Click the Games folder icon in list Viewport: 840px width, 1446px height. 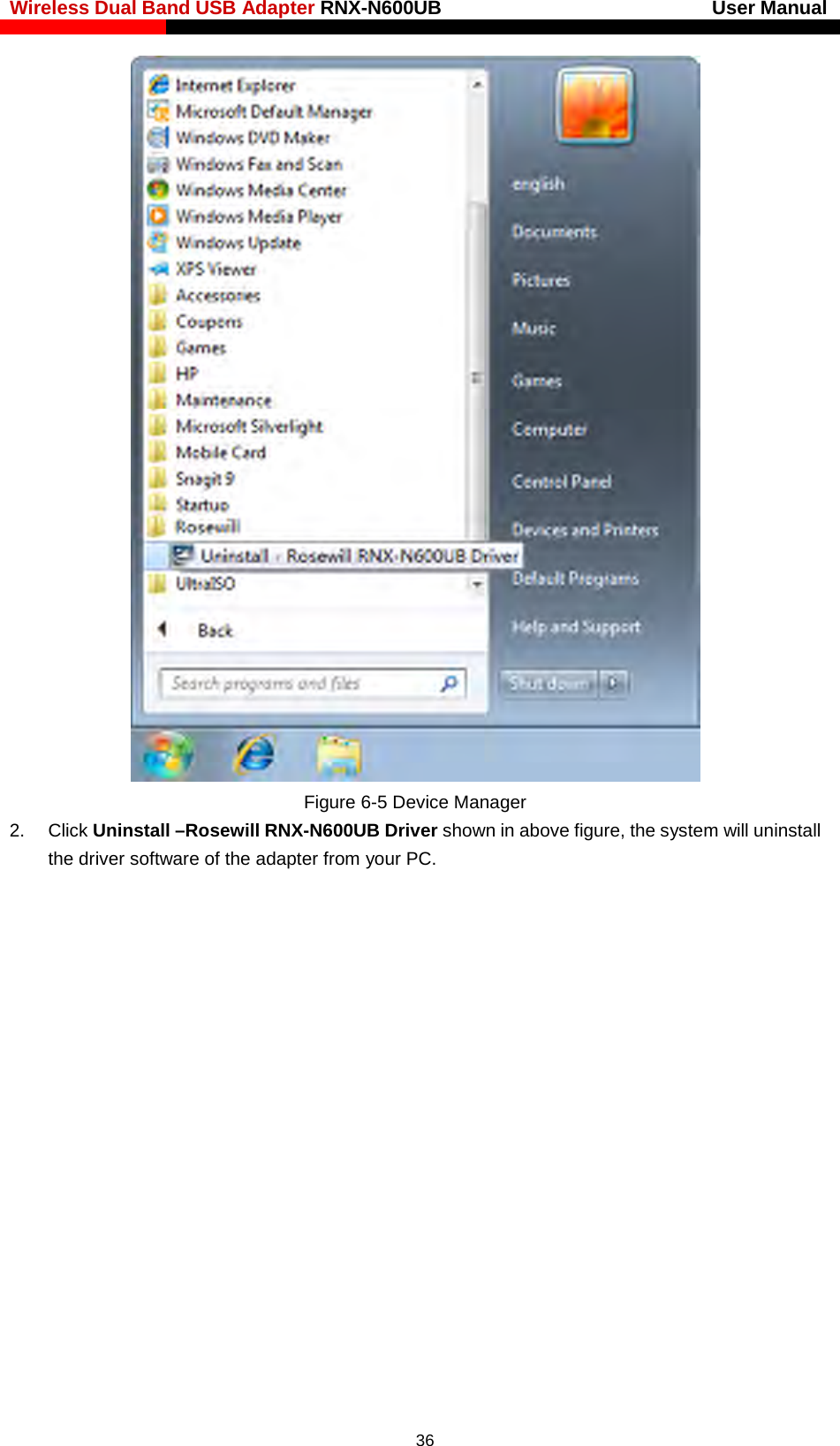click(158, 347)
